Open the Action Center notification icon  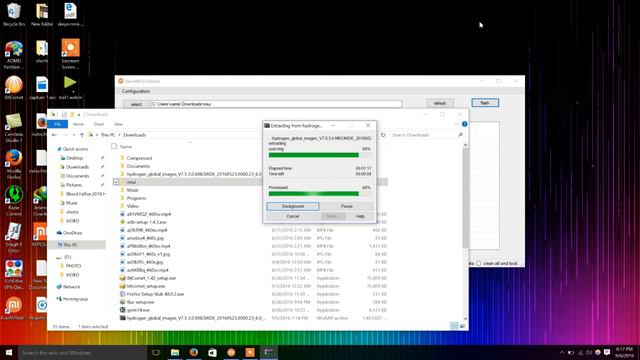tap(607, 352)
